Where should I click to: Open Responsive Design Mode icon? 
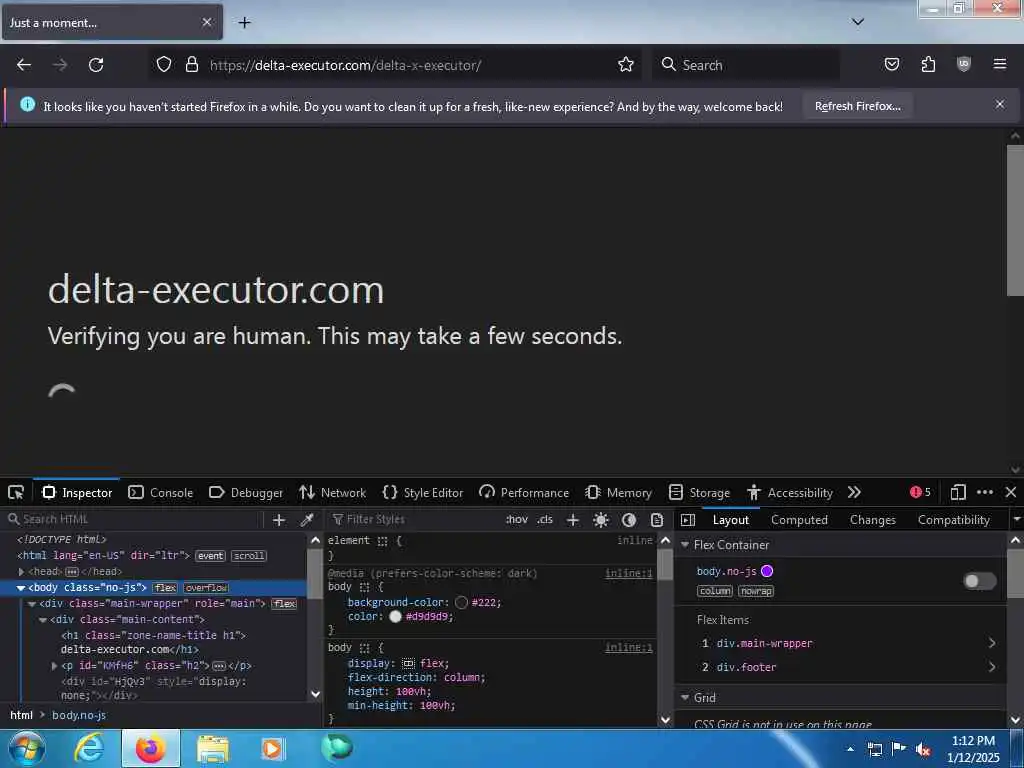click(958, 492)
